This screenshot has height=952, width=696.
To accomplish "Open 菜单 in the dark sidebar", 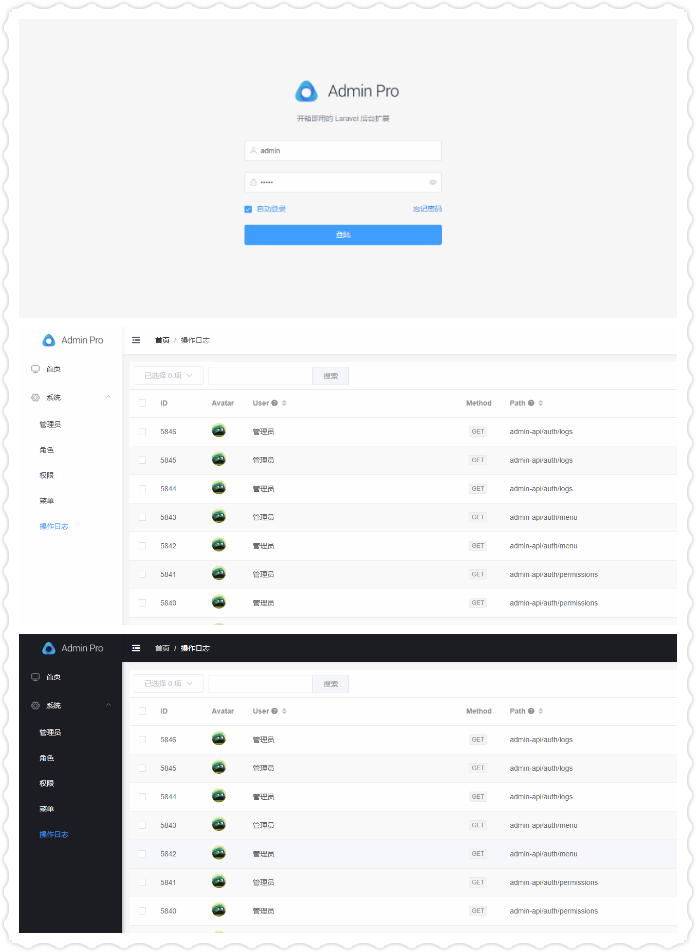I will pyautogui.click(x=47, y=809).
